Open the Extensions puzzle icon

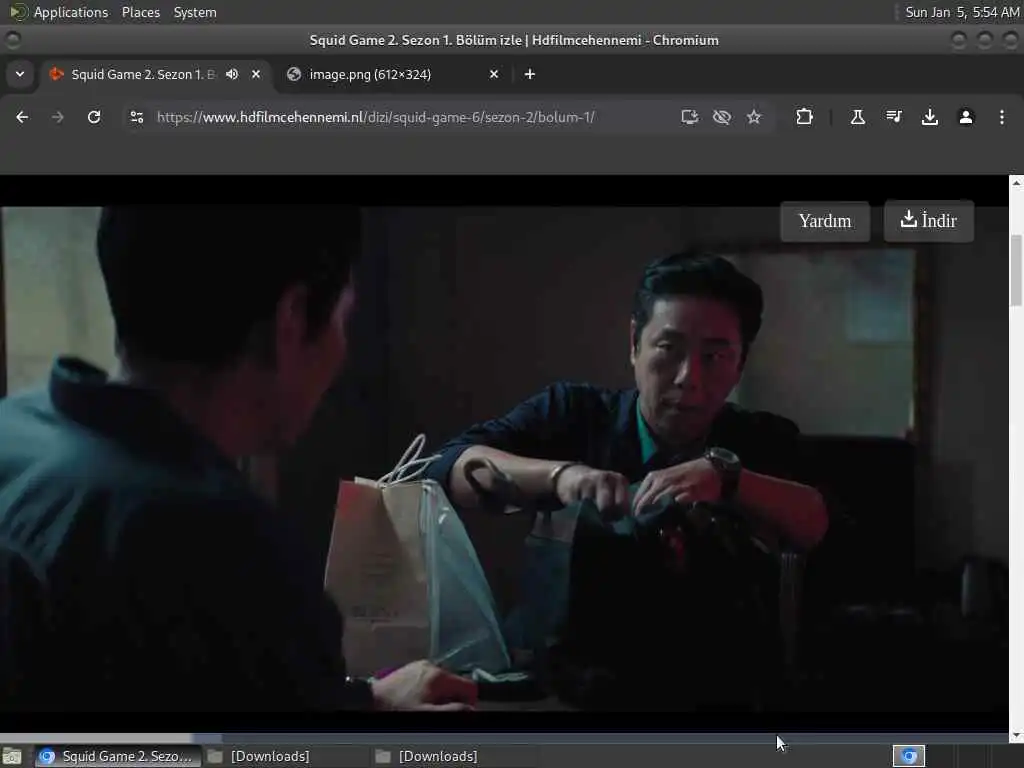805,117
